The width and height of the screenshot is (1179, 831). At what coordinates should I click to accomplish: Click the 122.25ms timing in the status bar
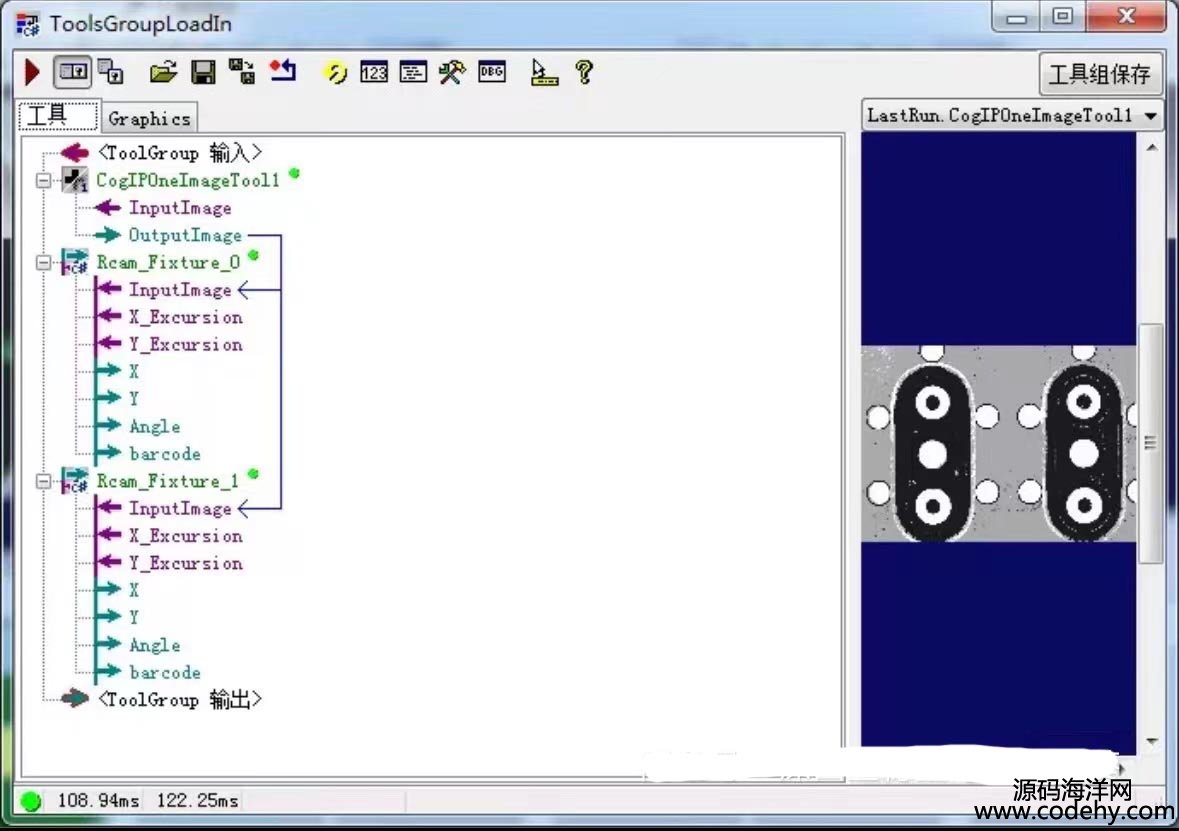(x=197, y=802)
